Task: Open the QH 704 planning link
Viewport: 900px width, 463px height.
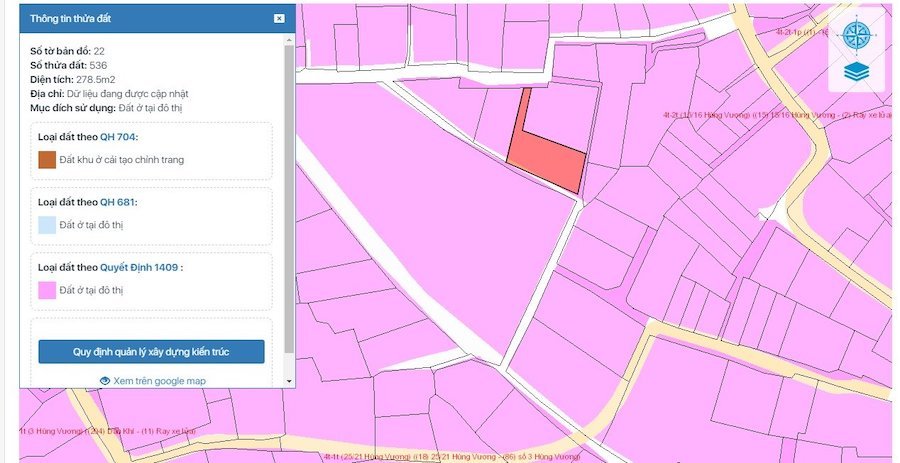Action: click(118, 137)
